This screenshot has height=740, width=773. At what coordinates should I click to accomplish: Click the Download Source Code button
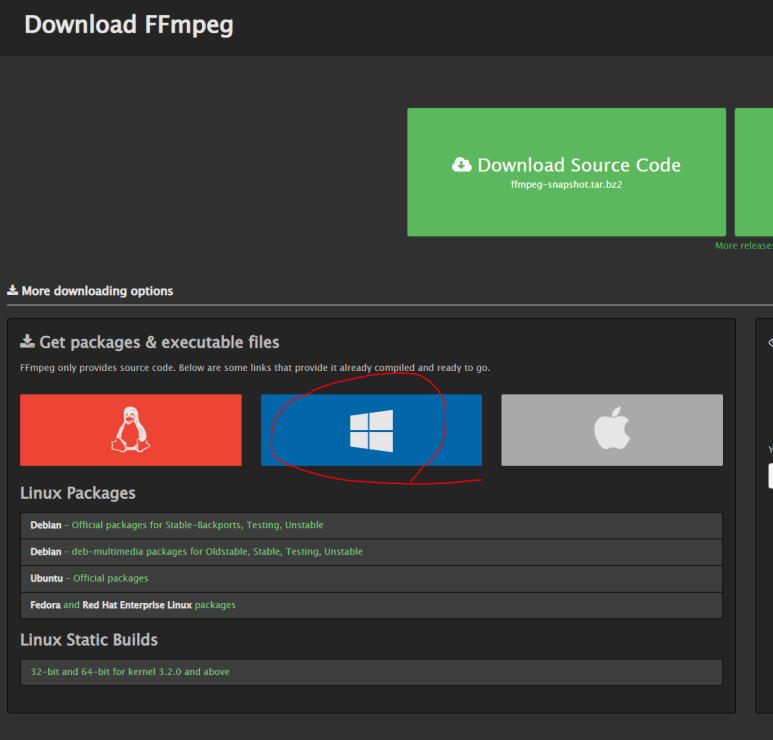coord(566,172)
